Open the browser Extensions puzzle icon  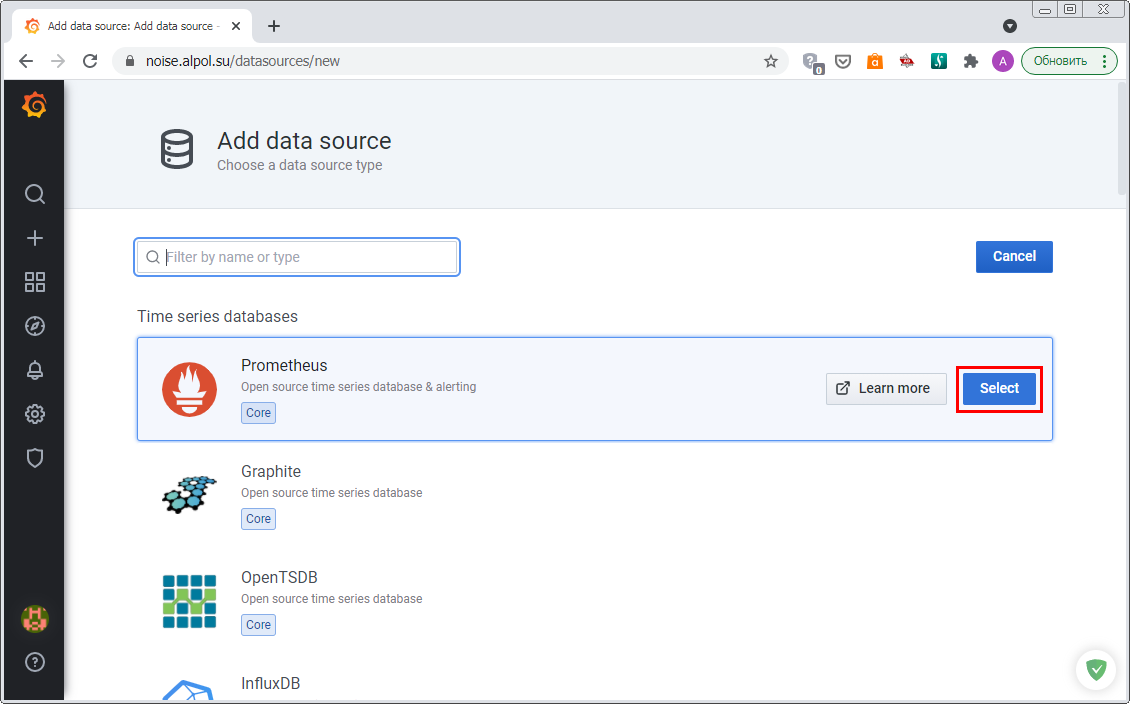(x=969, y=61)
